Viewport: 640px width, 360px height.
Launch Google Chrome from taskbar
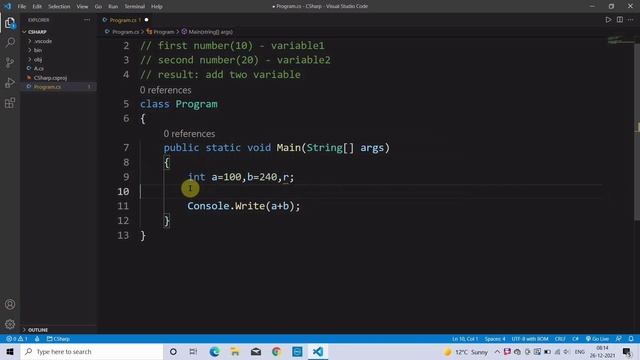click(276, 351)
